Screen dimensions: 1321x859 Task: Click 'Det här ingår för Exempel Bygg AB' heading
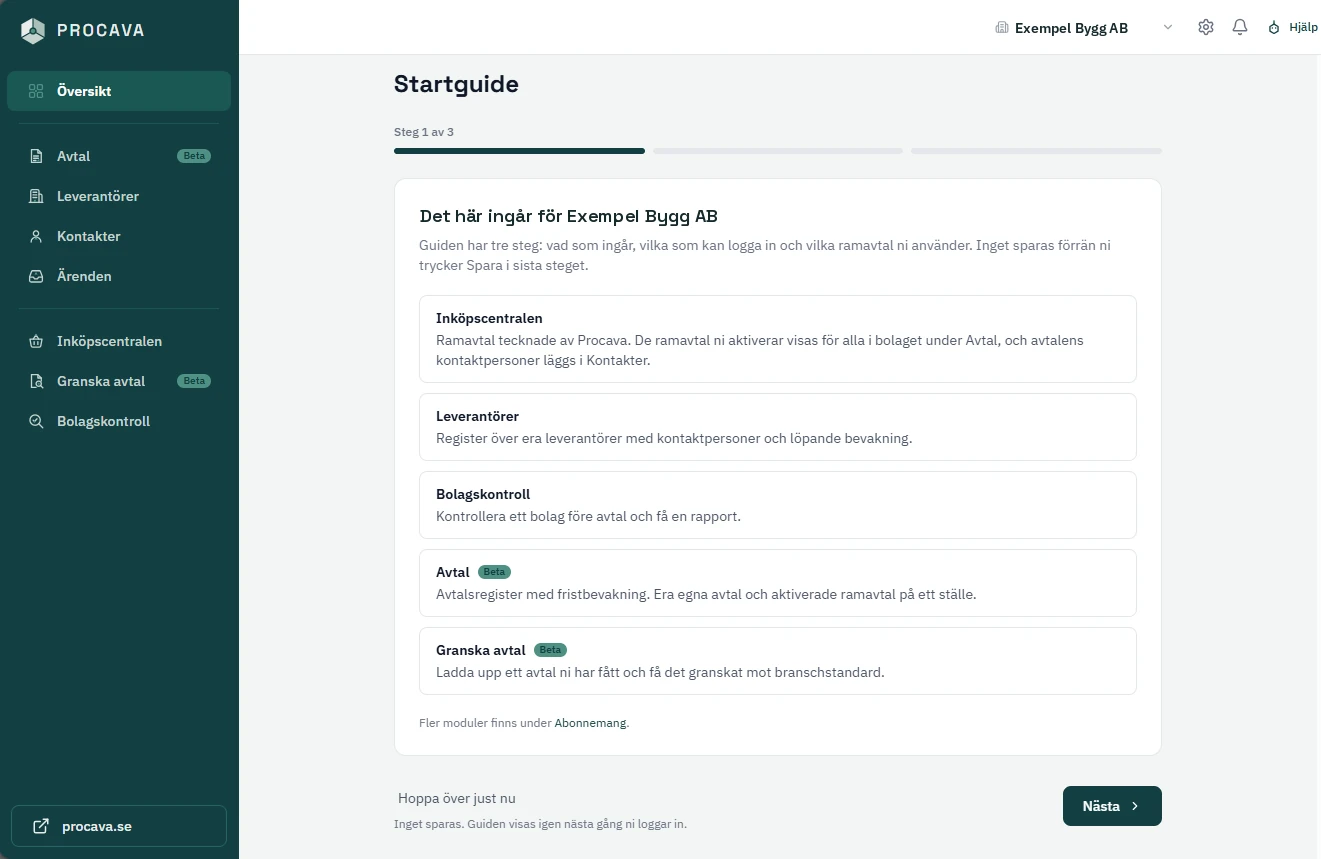(568, 216)
